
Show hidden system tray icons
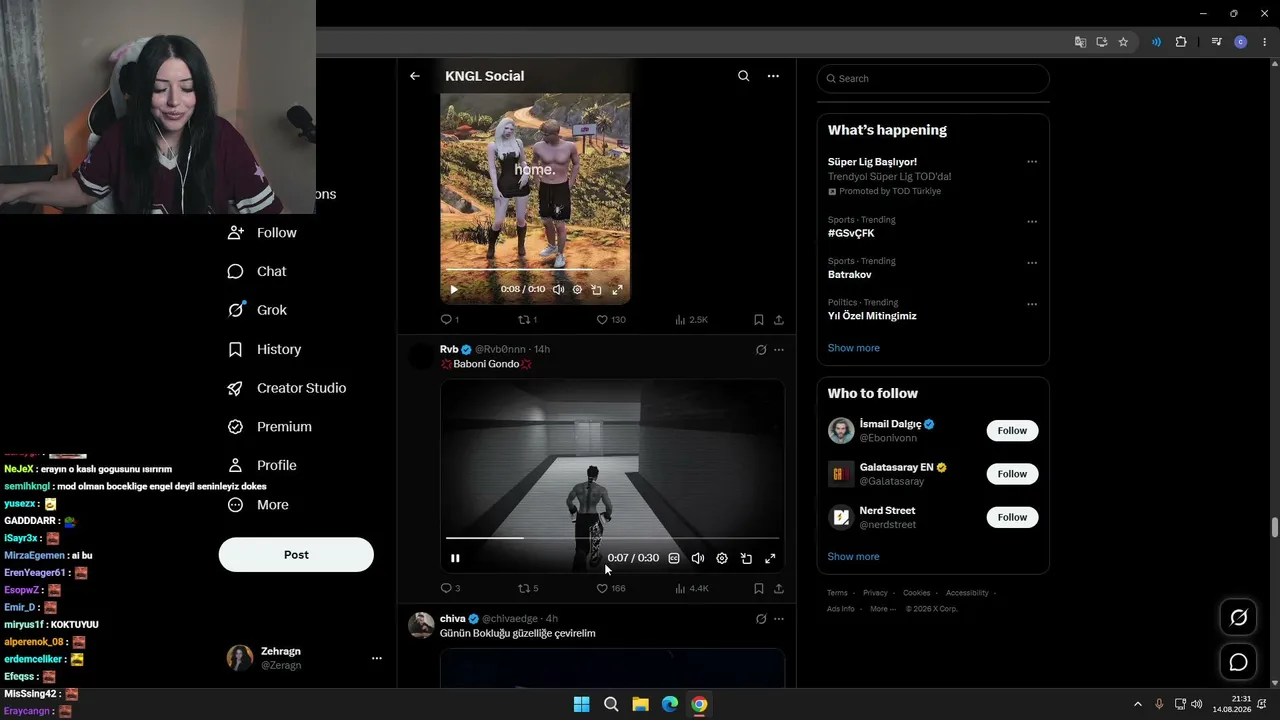(1137, 704)
